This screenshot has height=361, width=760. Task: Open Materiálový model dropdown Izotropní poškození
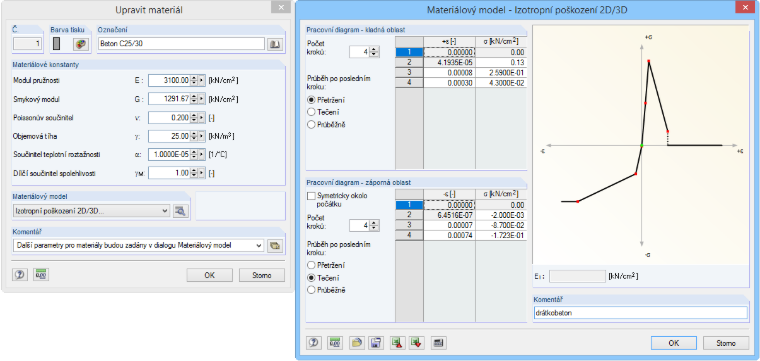pyautogui.click(x=92, y=211)
